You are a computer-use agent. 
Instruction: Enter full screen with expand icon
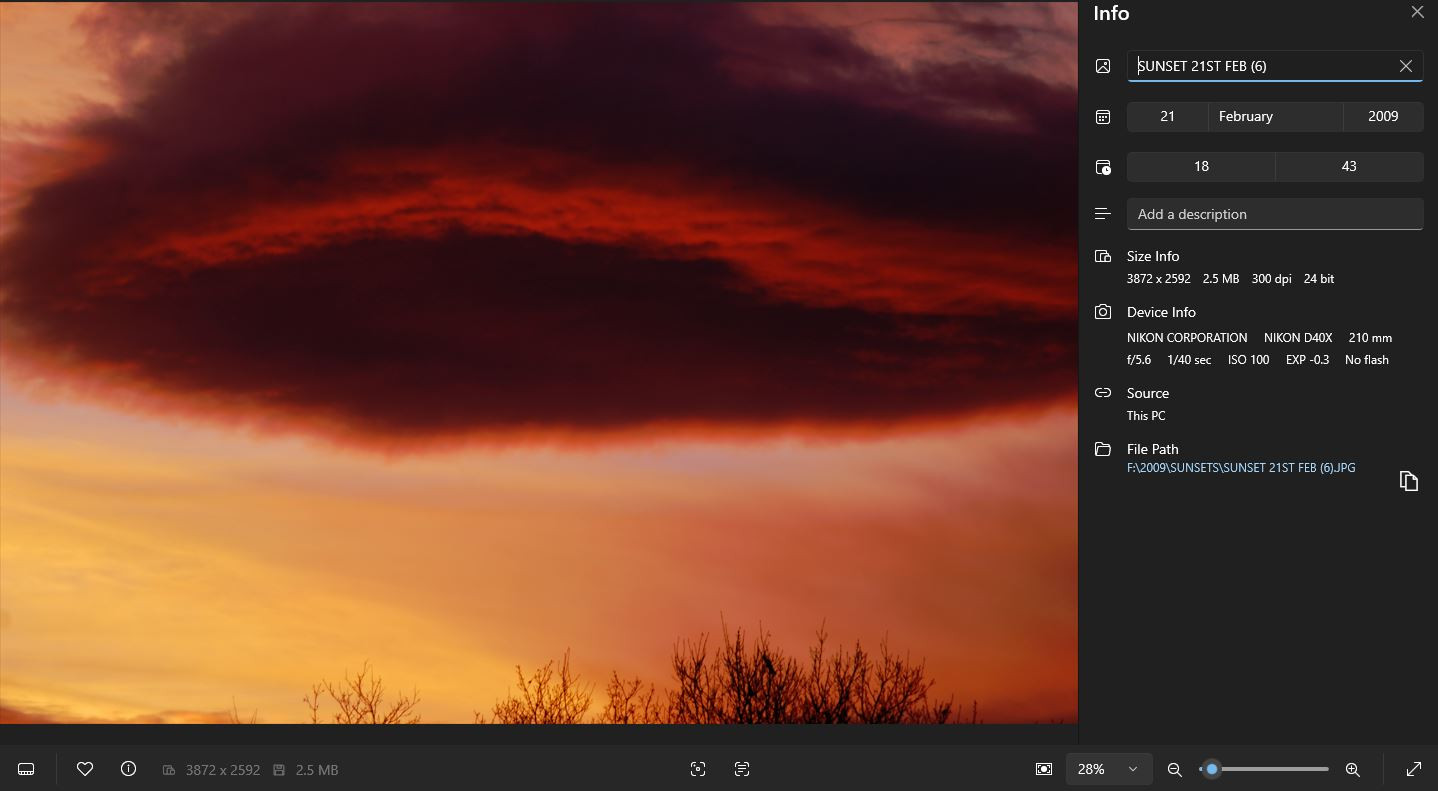click(1414, 769)
